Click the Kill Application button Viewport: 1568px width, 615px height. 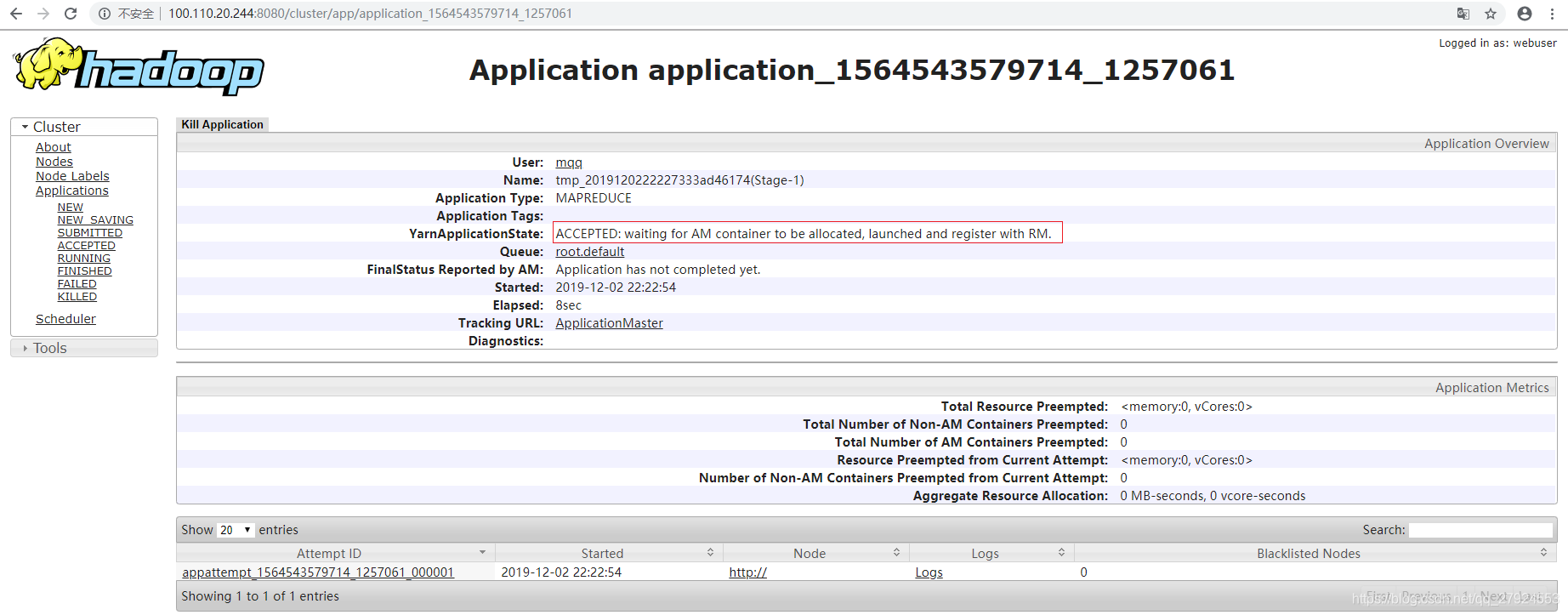coord(222,124)
